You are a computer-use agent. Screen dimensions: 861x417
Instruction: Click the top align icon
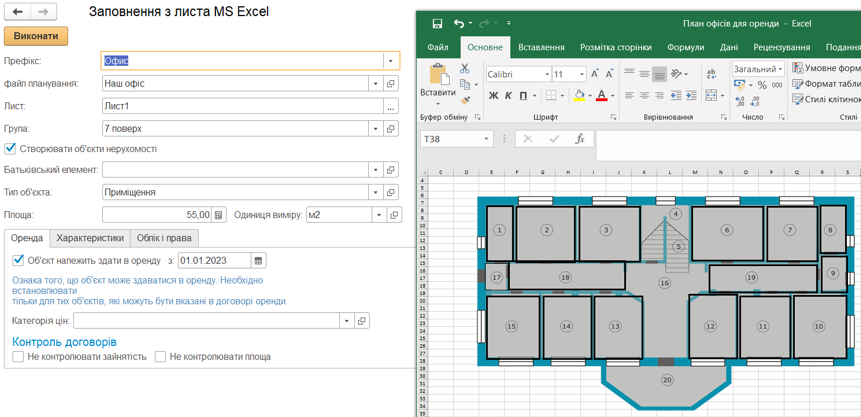[629, 73]
